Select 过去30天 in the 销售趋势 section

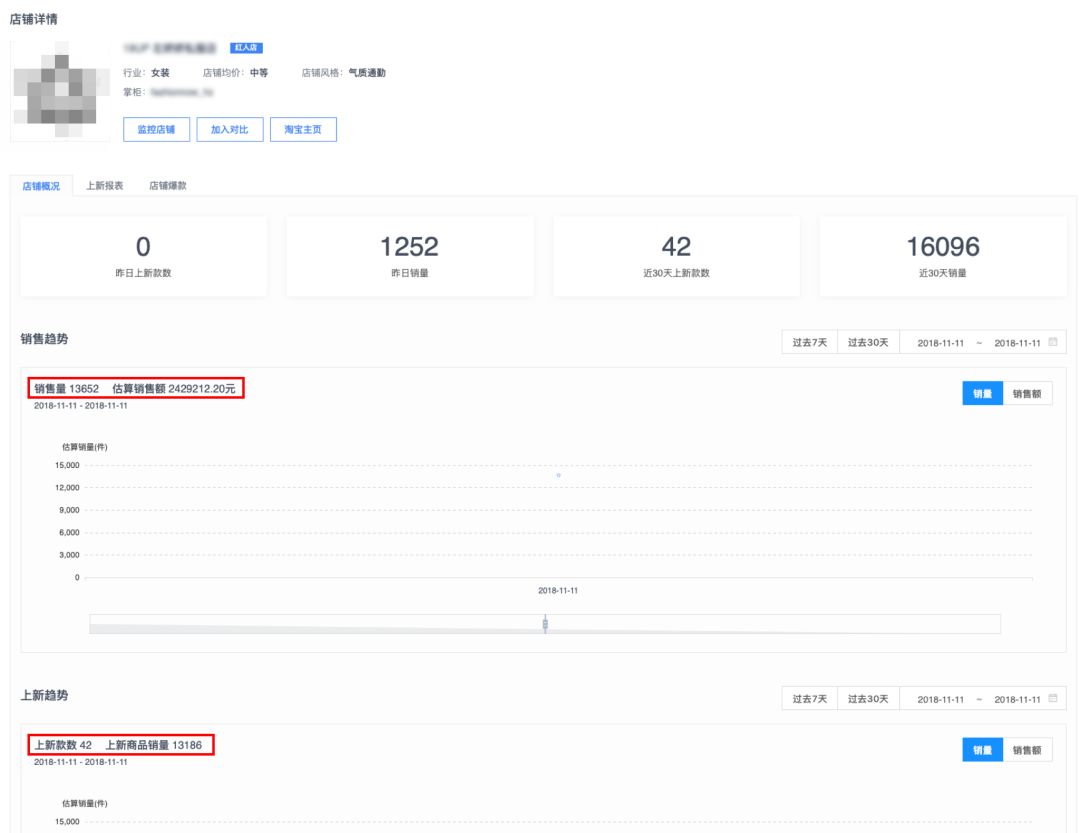tap(868, 342)
